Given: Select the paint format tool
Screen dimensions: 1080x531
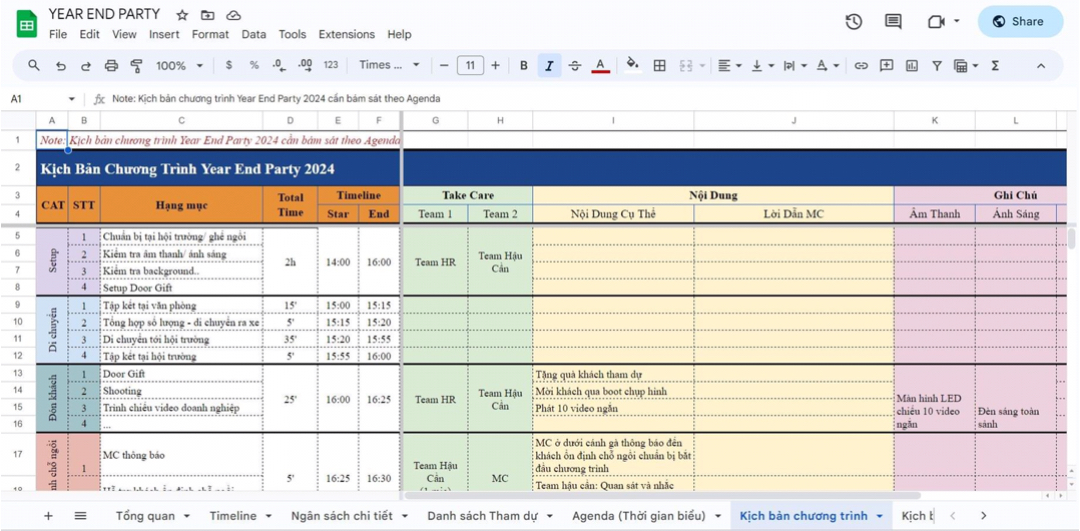Looking at the screenshot, I should click(136, 66).
